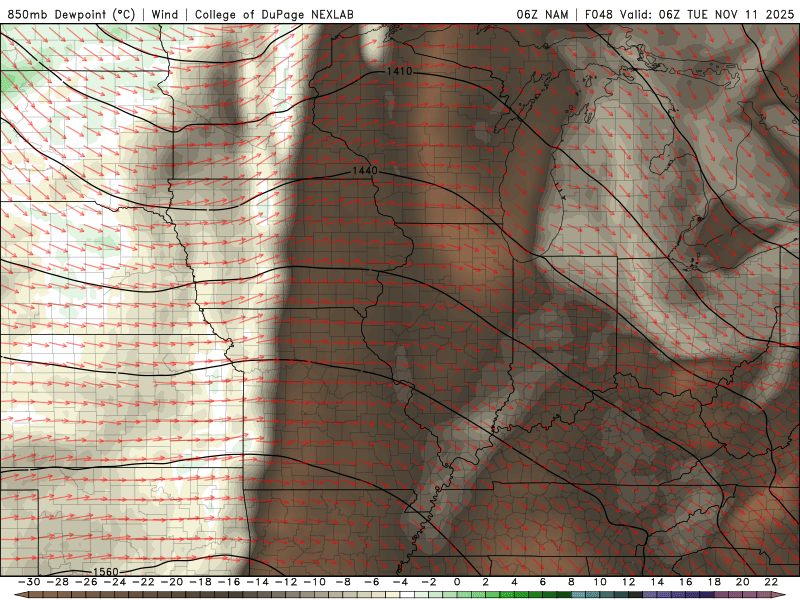800x600 pixels.
Task: Click the -10 value on the color scale
Action: 314,582
